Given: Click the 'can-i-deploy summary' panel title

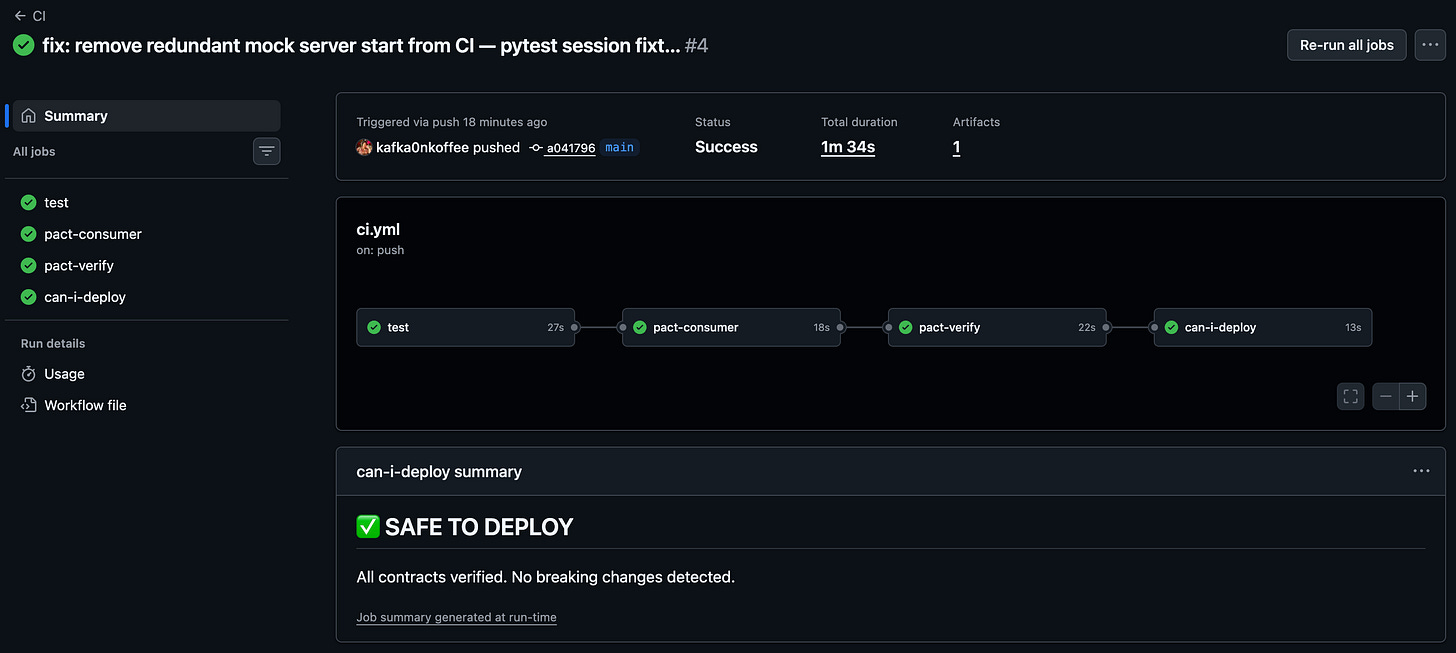Looking at the screenshot, I should (x=439, y=471).
